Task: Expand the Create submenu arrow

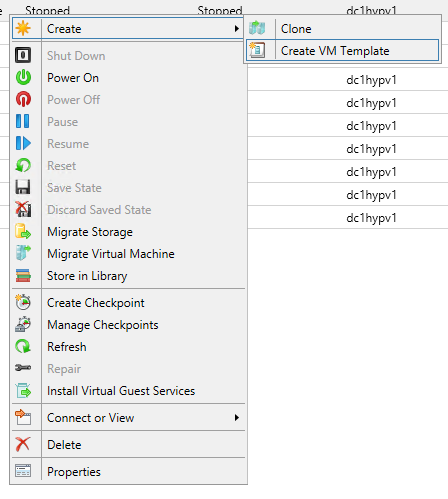Action: [236, 29]
